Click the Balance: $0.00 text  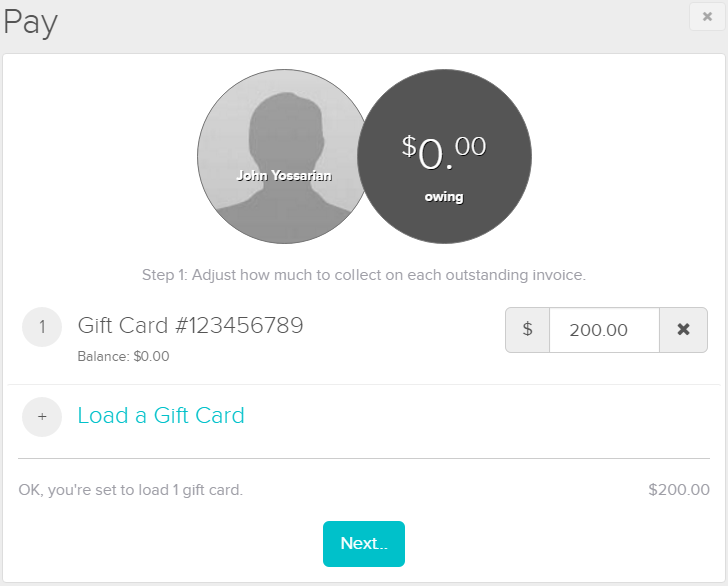[123, 356]
